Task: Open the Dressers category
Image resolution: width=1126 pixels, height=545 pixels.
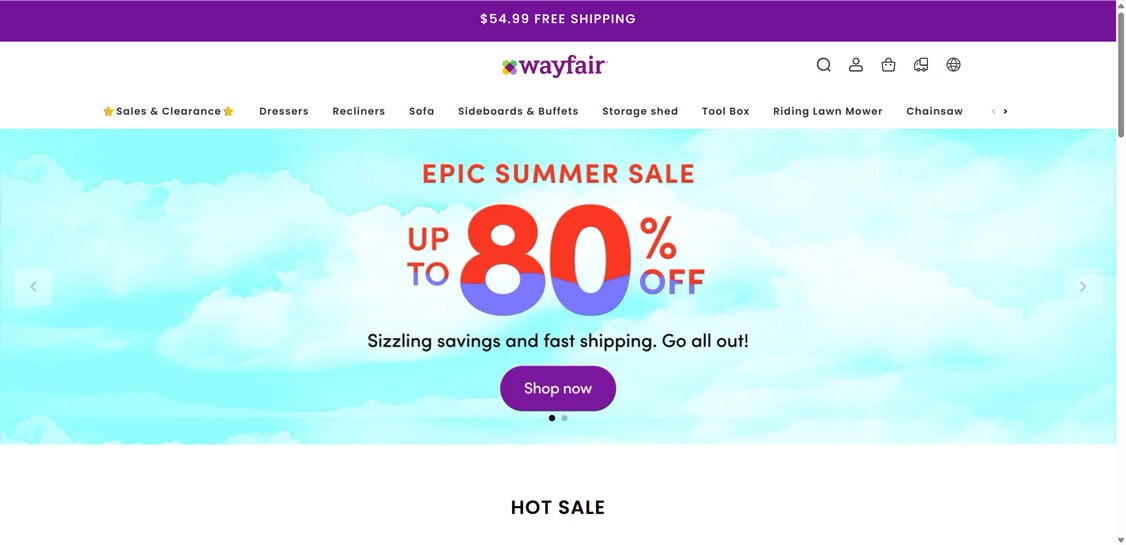Action: click(x=284, y=111)
